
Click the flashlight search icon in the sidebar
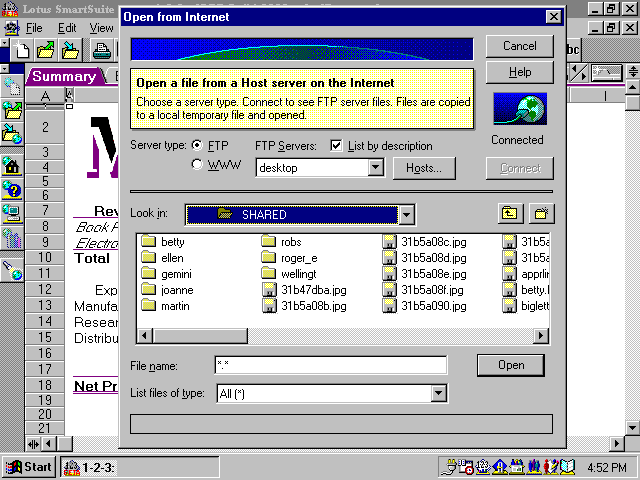(x=13, y=268)
